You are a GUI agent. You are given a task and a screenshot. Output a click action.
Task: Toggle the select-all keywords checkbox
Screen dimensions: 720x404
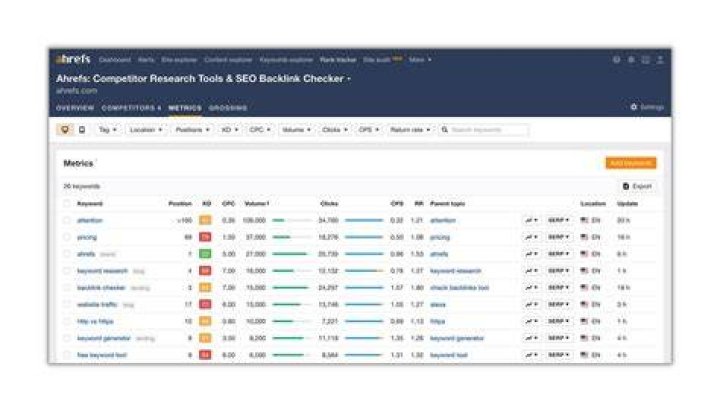[67, 203]
